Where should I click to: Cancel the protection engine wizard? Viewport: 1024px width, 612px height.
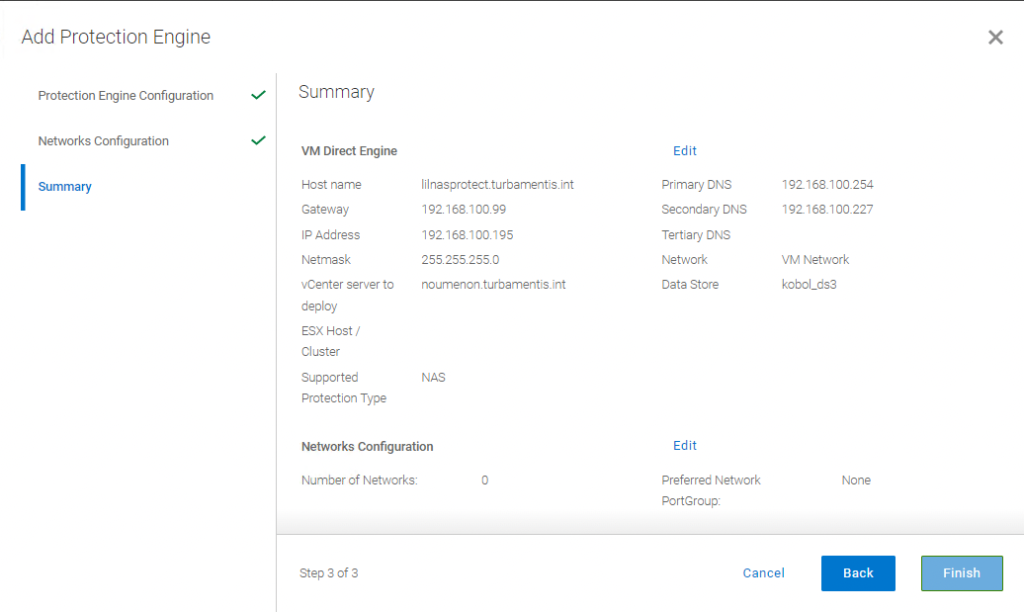[763, 573]
